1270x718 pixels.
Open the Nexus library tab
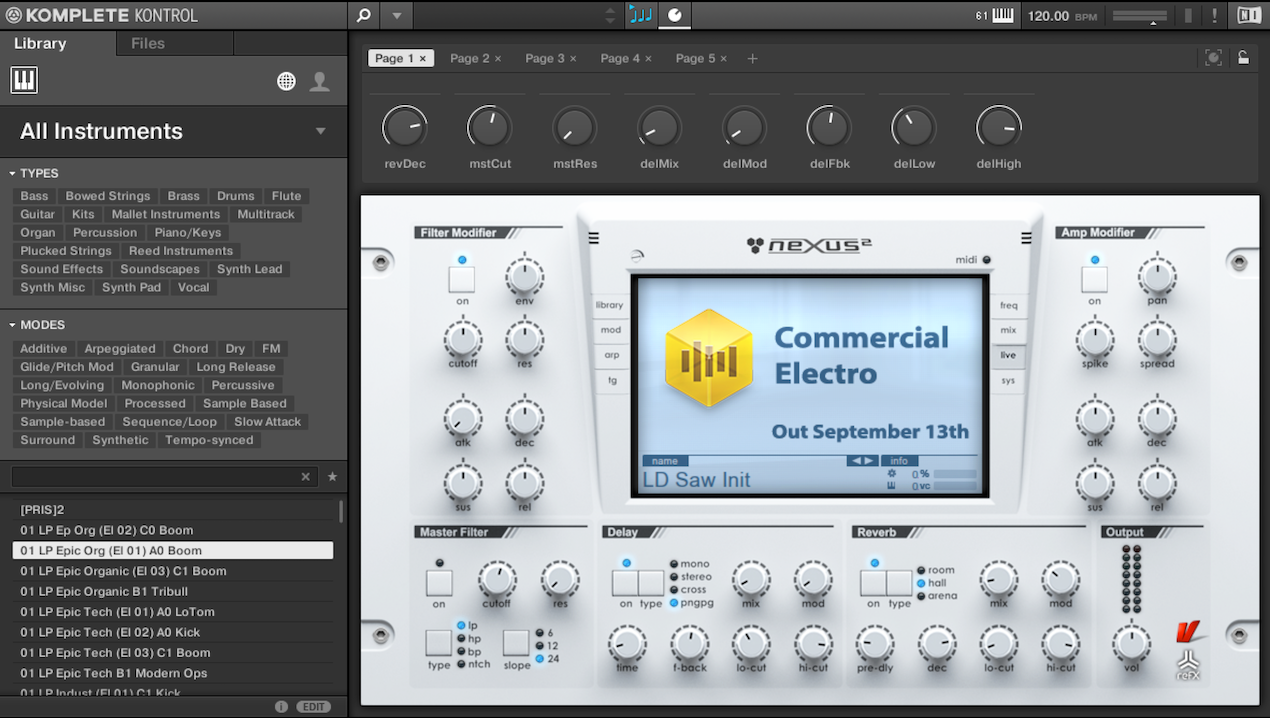click(609, 305)
